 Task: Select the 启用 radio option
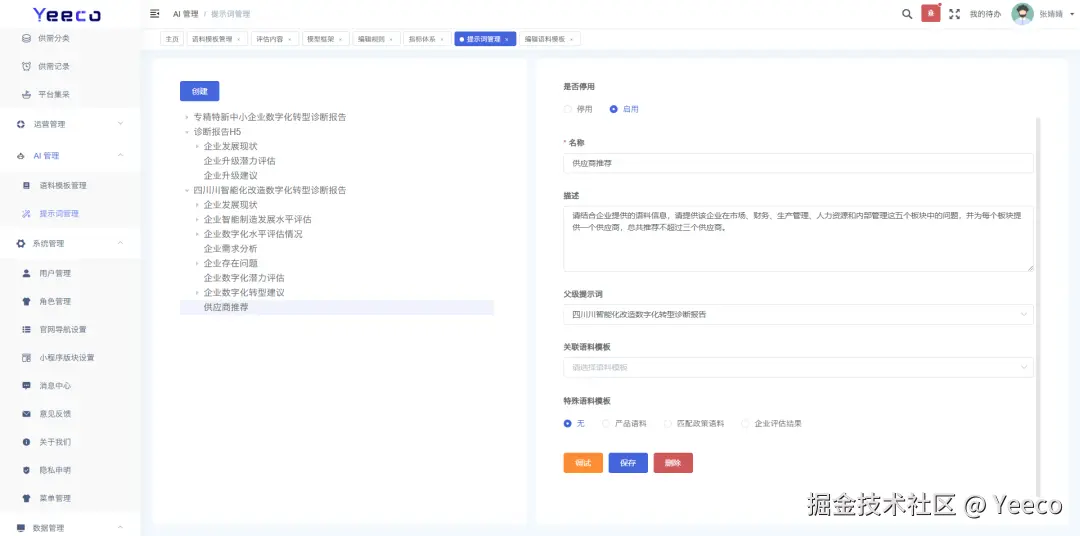614,109
